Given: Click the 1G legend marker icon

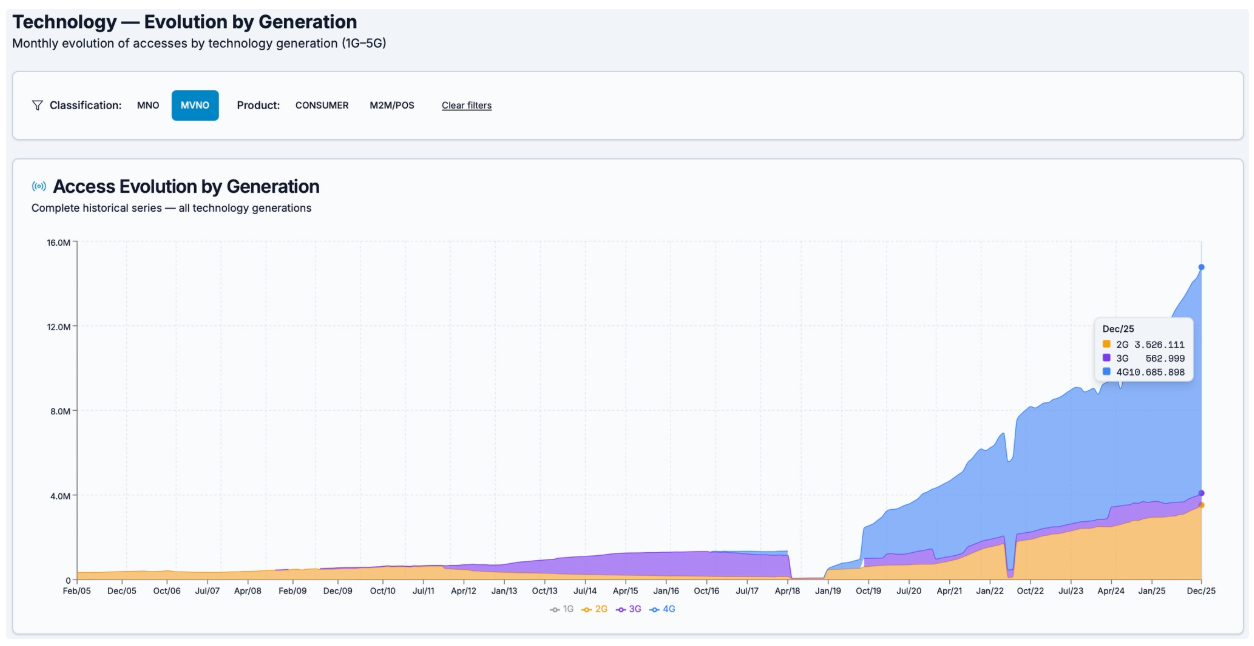Looking at the screenshot, I should (555, 609).
